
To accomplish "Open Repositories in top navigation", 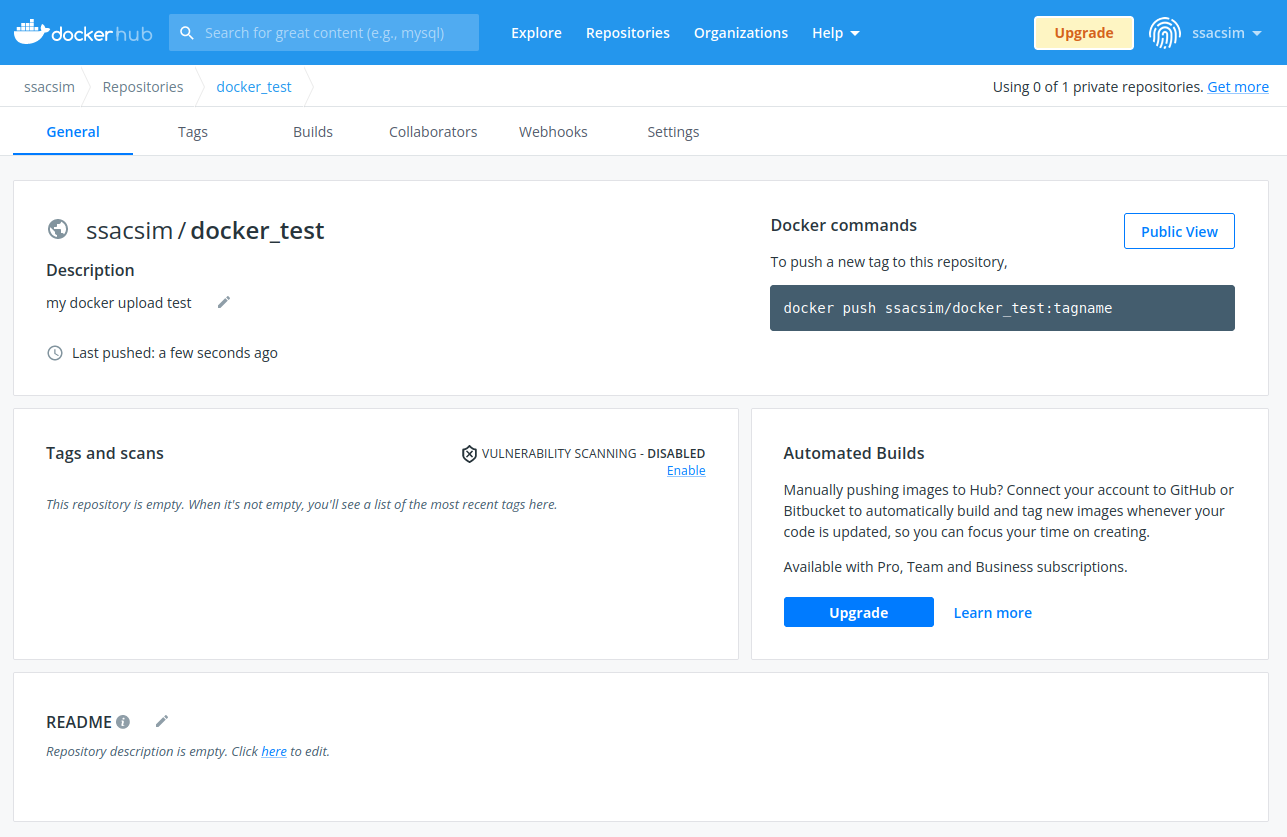I will [628, 33].
